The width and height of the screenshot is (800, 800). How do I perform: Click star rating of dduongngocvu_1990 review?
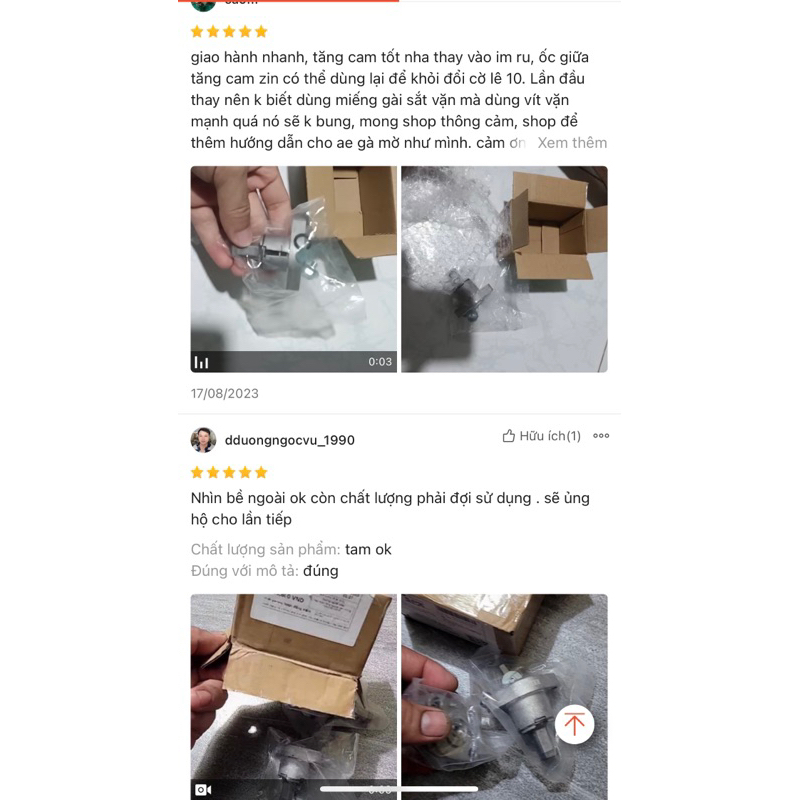[x=229, y=472]
